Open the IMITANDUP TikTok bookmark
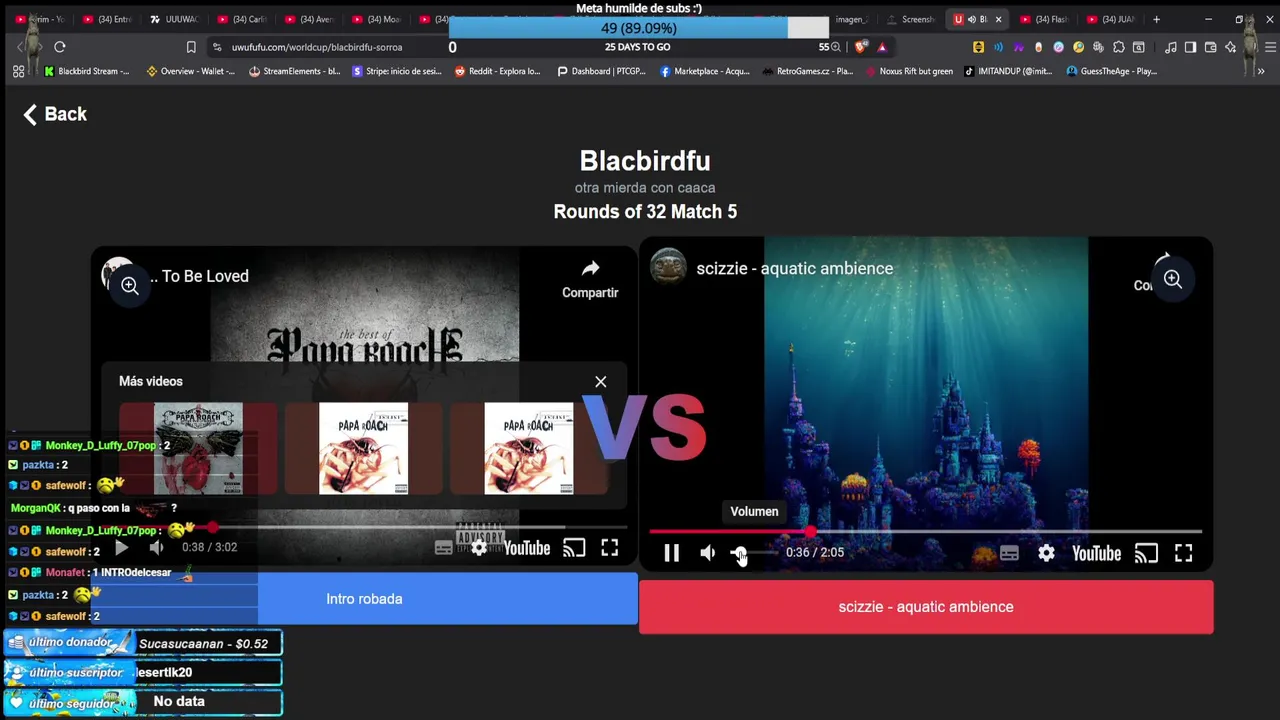 point(1010,71)
